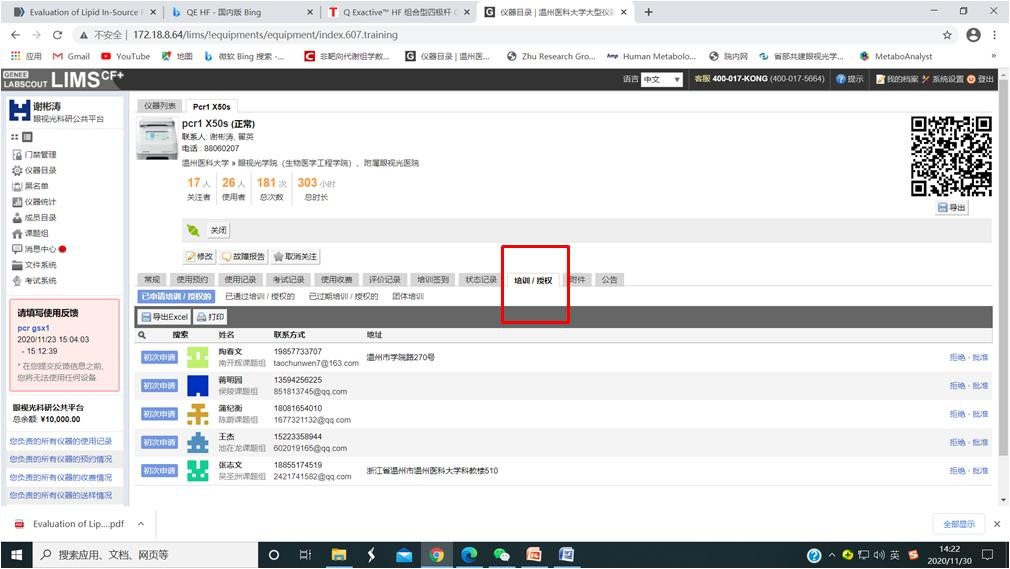Click the magnifier search icon in table header

(142, 335)
